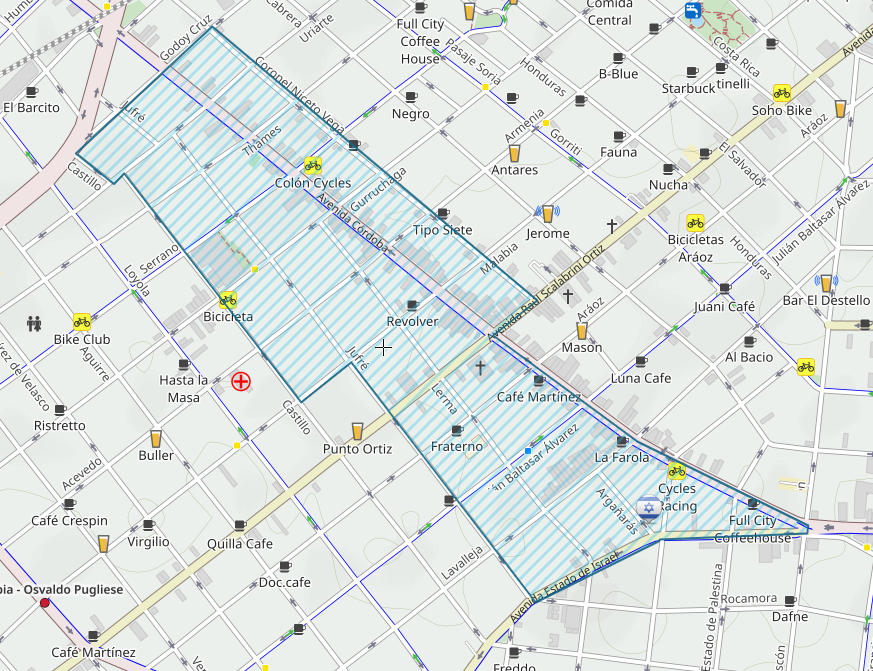Viewport: 873px width, 671px height.
Task: Select the Virgilio cafe icon
Action: click(x=149, y=525)
